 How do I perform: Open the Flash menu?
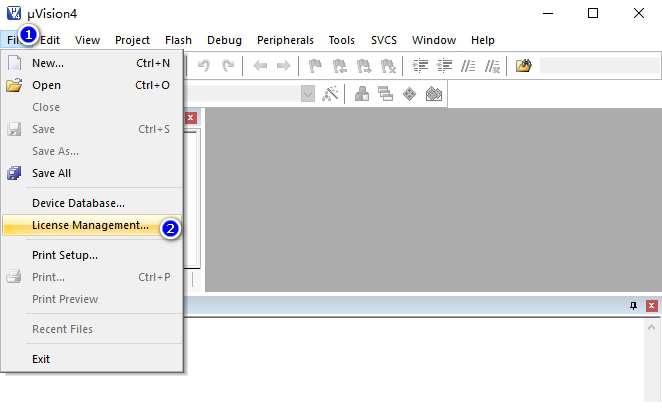178,40
